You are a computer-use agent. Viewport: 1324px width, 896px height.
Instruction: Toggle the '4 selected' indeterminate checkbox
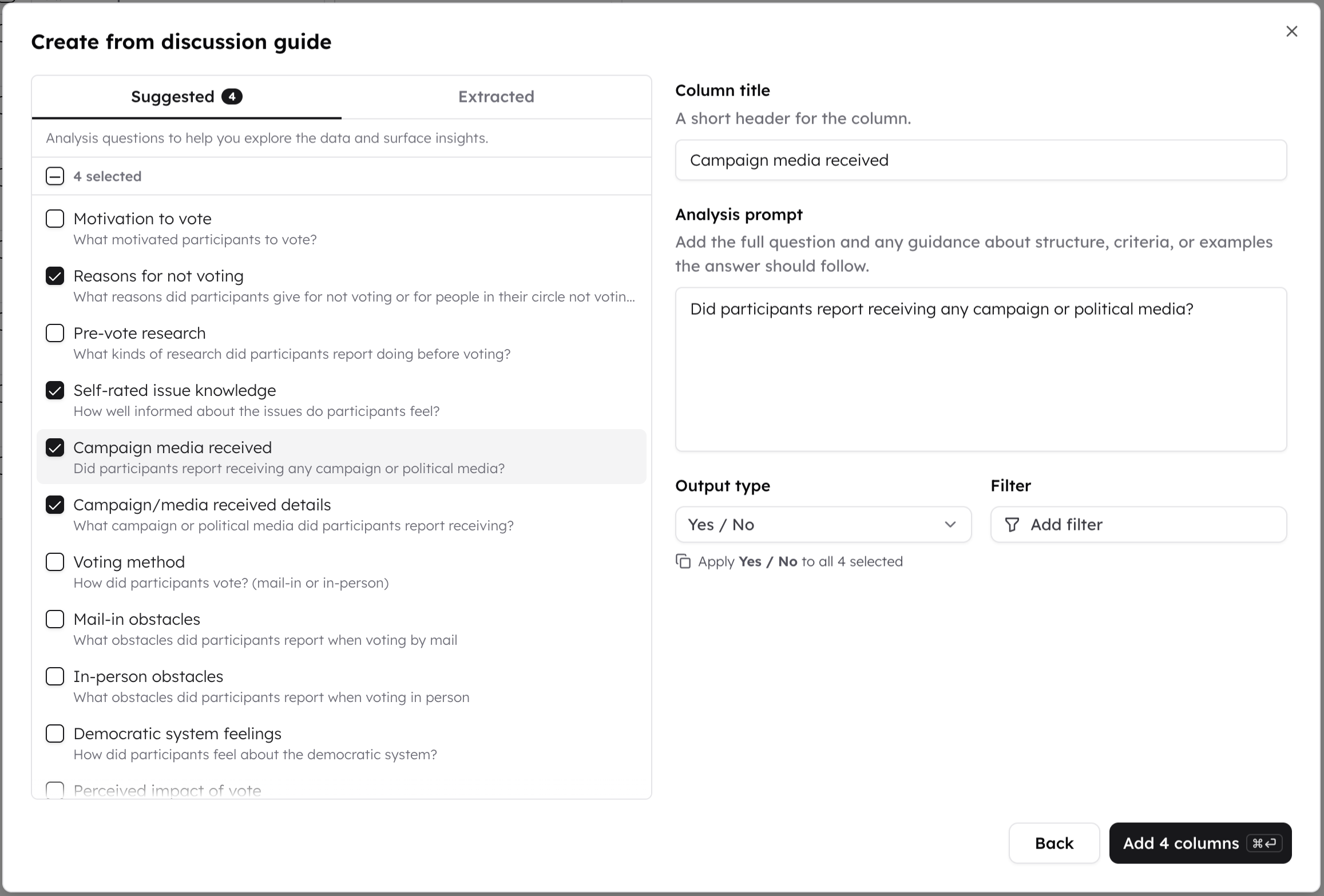point(55,176)
